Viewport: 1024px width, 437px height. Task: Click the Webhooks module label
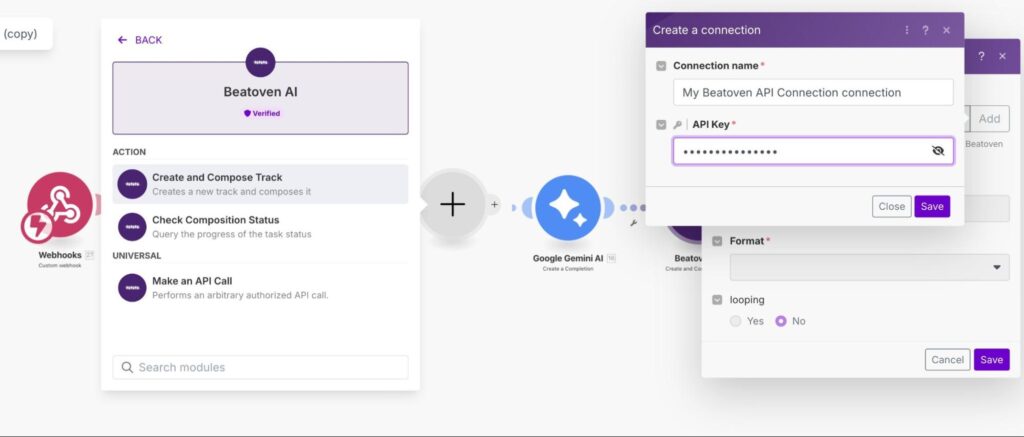pyautogui.click(x=59, y=255)
